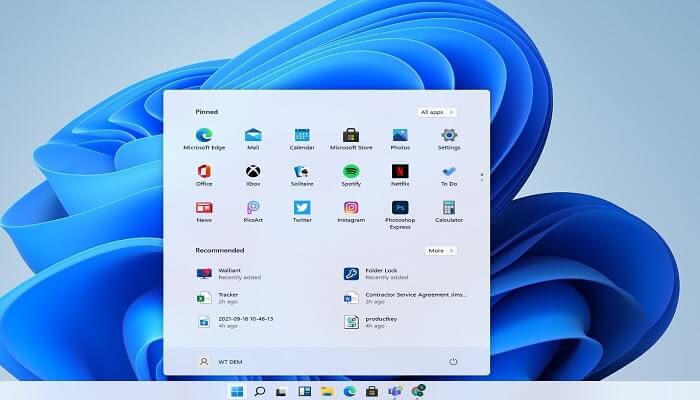Screen dimensions: 700x400
Task: Open the WT DEM user account menu
Action: click(x=221, y=361)
